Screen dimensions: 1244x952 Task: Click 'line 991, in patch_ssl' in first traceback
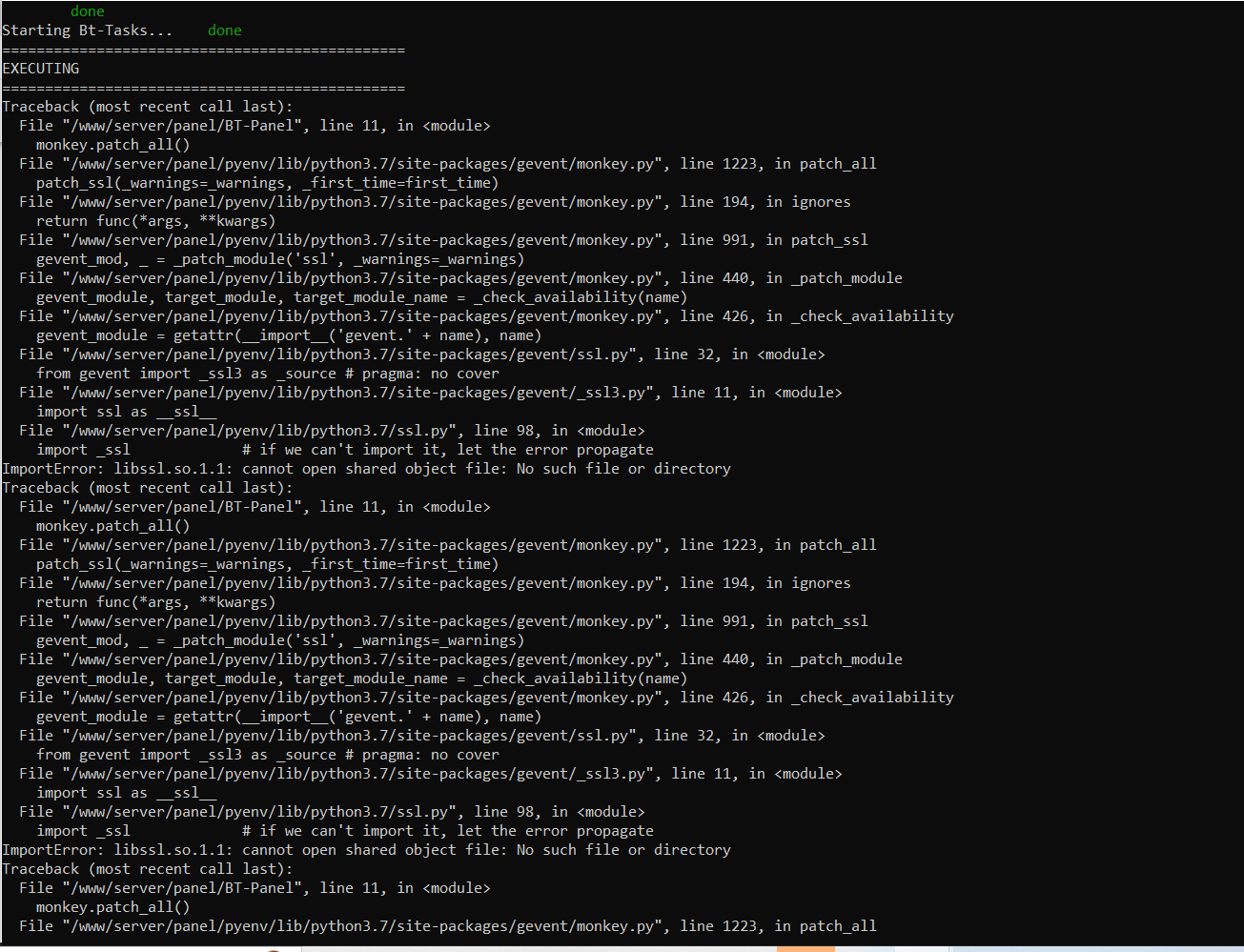pos(443,240)
